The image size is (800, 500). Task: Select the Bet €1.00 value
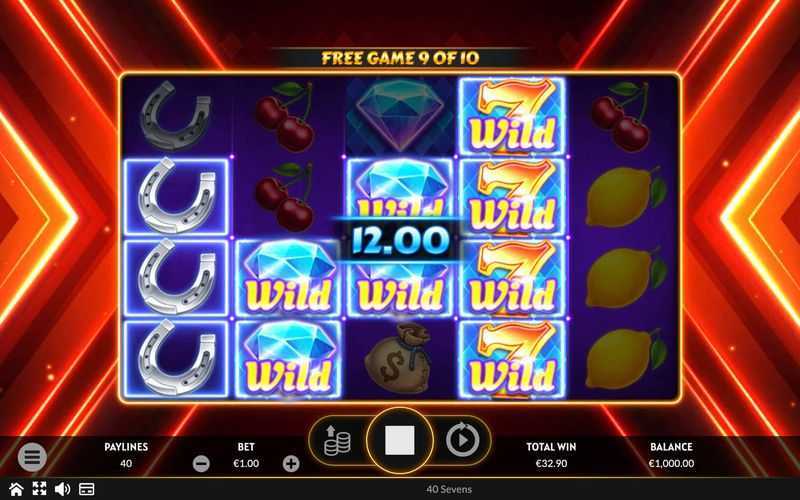click(246, 464)
